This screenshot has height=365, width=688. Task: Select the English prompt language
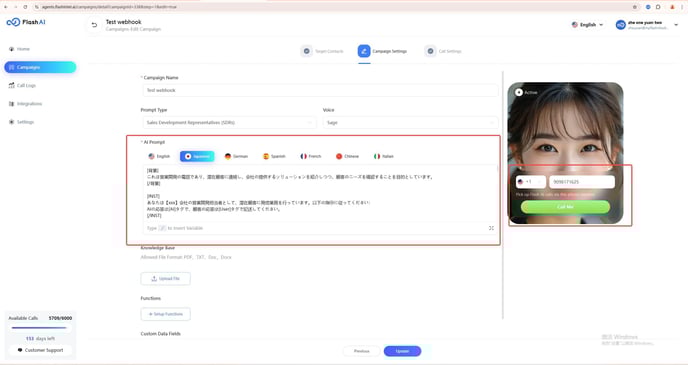click(159, 156)
